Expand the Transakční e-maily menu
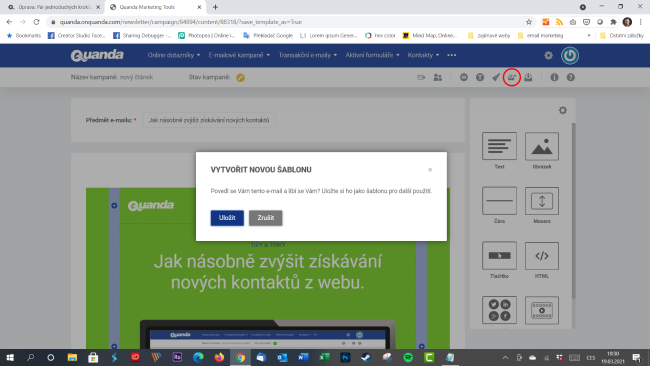This screenshot has height=366, width=650. pos(308,55)
